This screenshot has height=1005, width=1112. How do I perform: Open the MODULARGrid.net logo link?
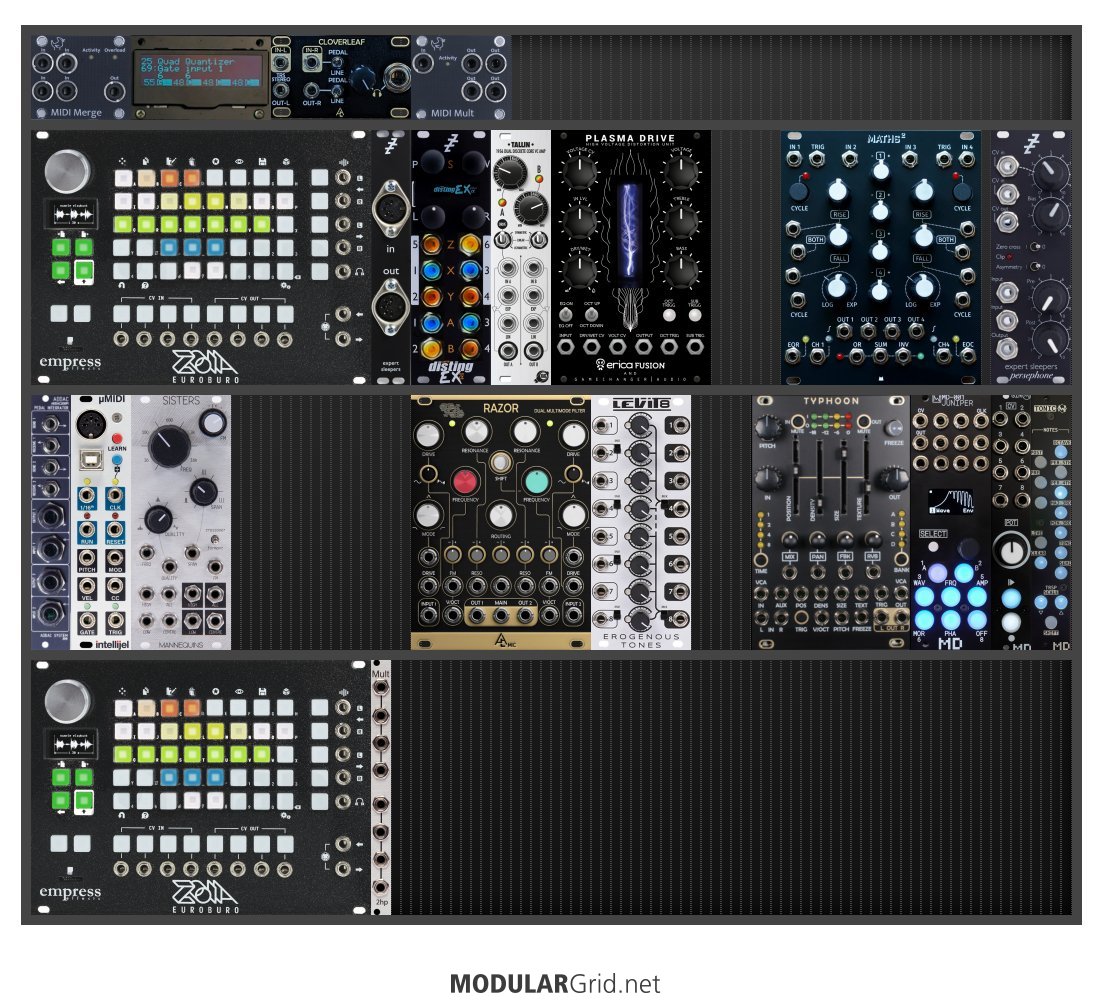point(555,984)
